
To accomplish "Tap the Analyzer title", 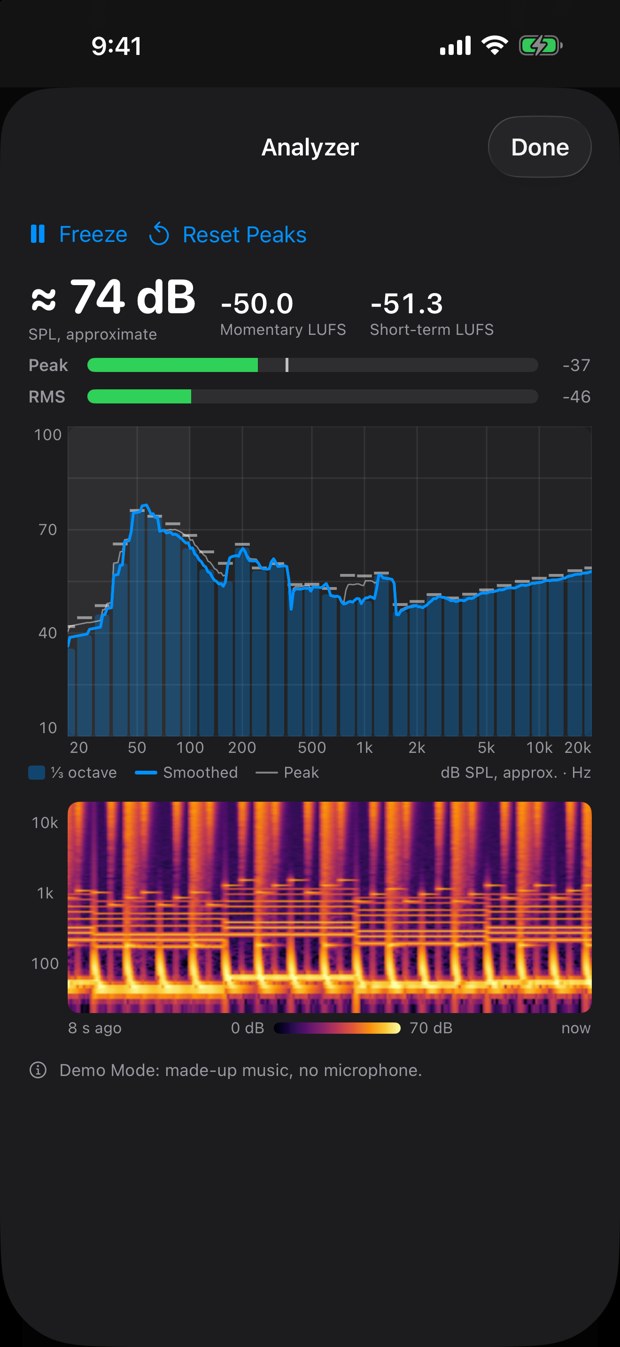I will click(310, 147).
